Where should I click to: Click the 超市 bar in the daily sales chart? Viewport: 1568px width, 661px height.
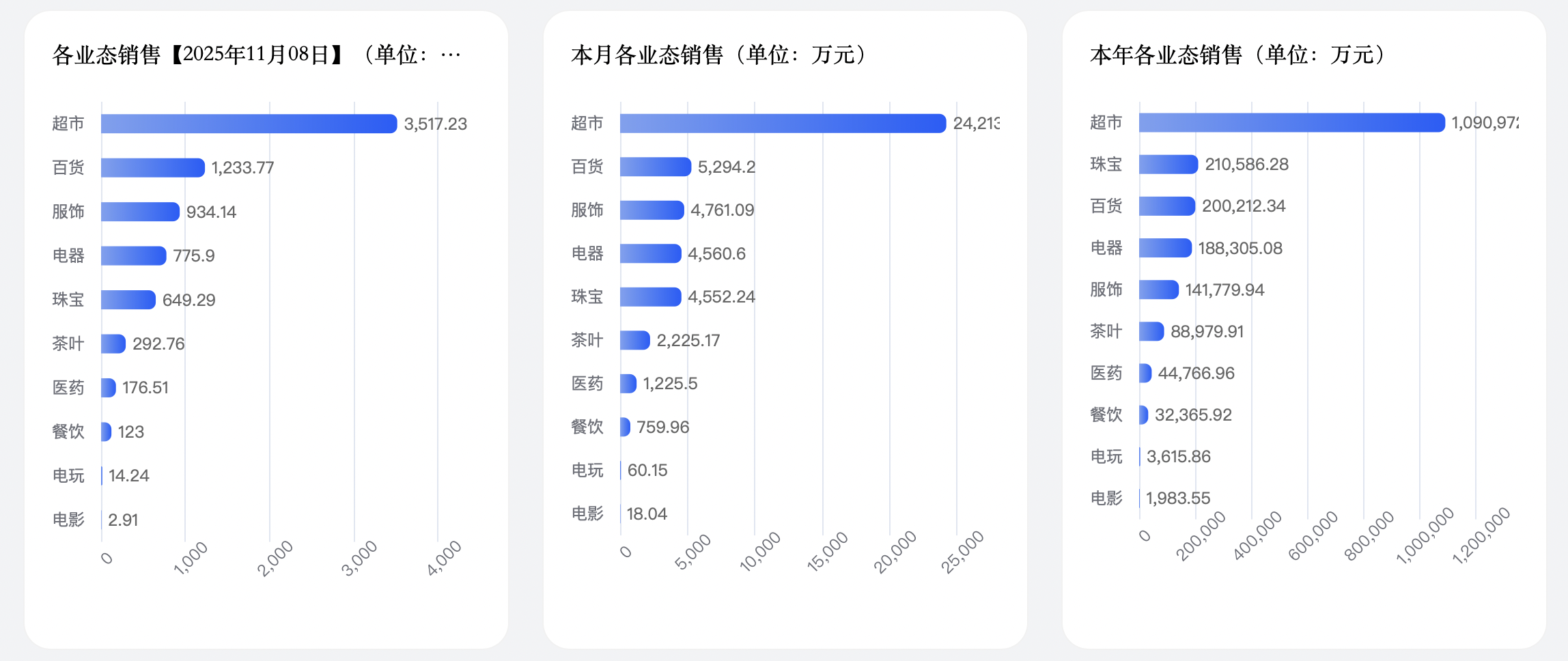249,124
